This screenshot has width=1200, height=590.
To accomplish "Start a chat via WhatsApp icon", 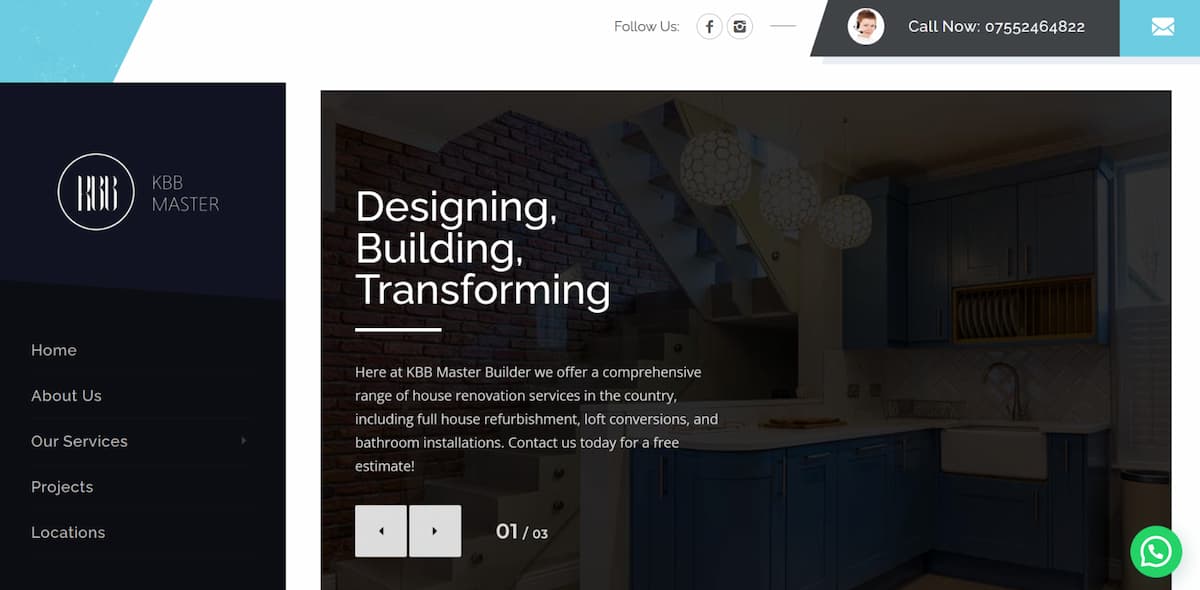I will pyautogui.click(x=1155, y=551).
